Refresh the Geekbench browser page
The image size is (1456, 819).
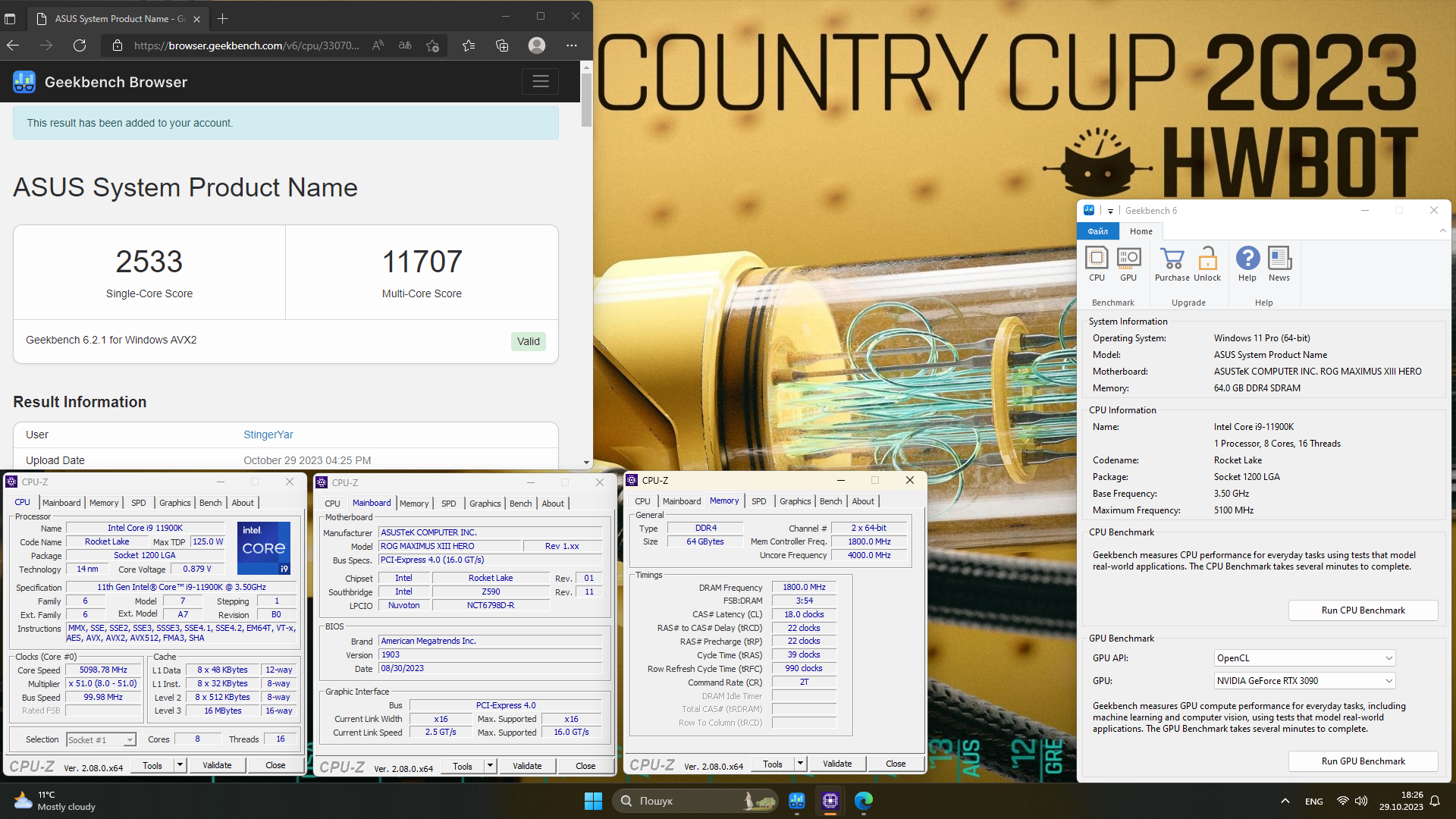click(x=80, y=45)
